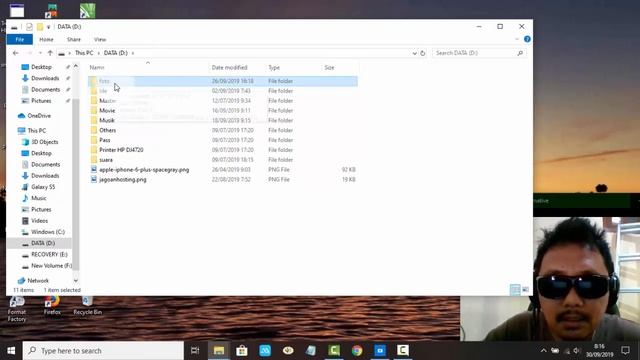Show hidden system tray icons
This screenshot has width=640, height=360.
(544, 351)
